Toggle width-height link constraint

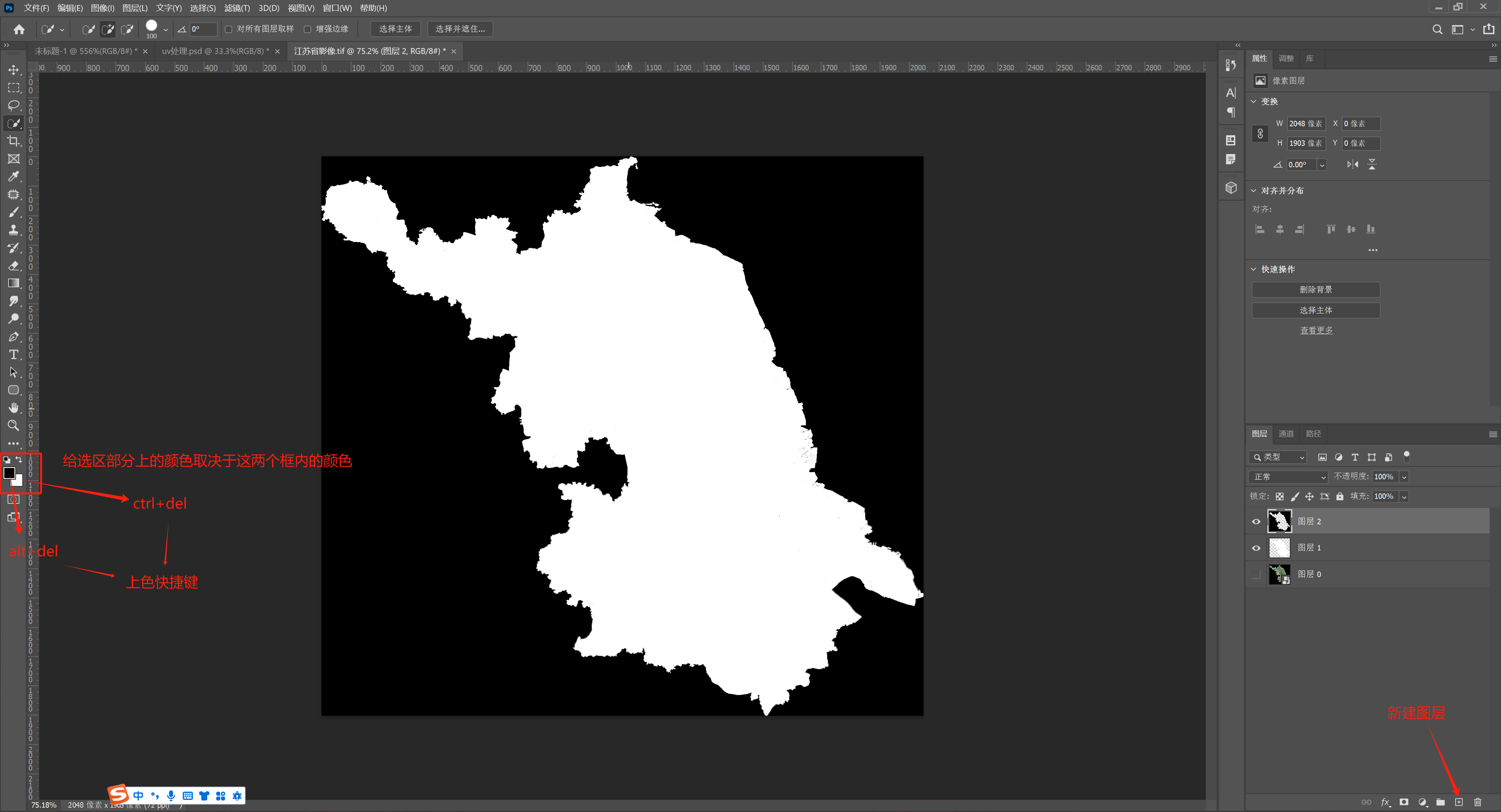pos(1260,133)
